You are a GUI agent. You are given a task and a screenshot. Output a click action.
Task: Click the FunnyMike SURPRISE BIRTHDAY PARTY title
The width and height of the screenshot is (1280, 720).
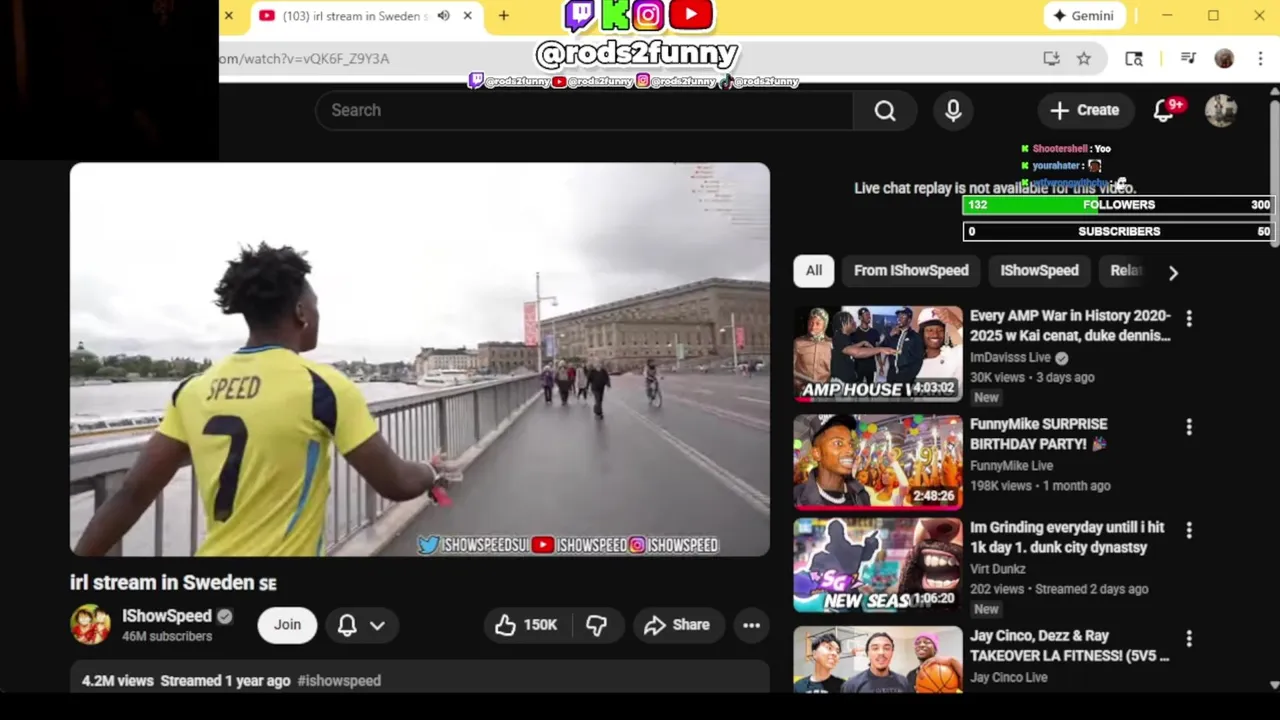pos(1038,434)
